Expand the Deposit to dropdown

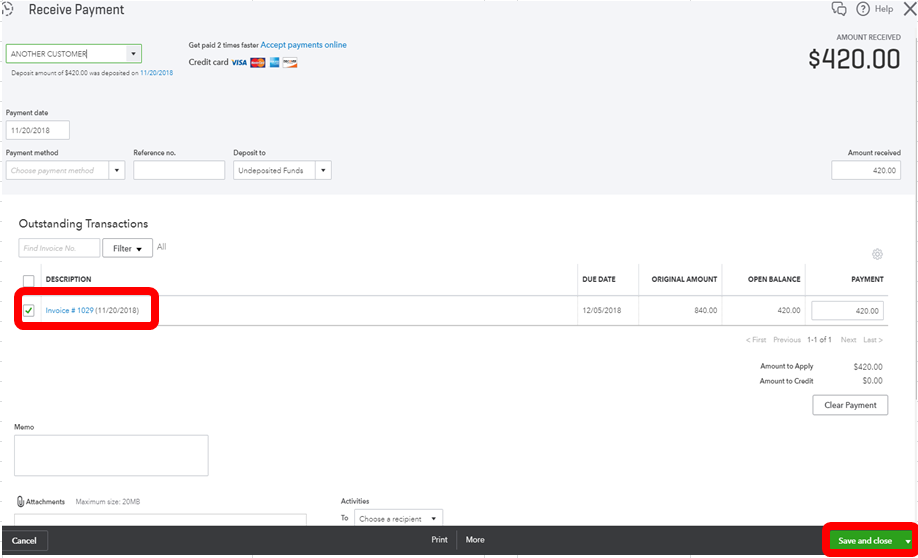323,170
